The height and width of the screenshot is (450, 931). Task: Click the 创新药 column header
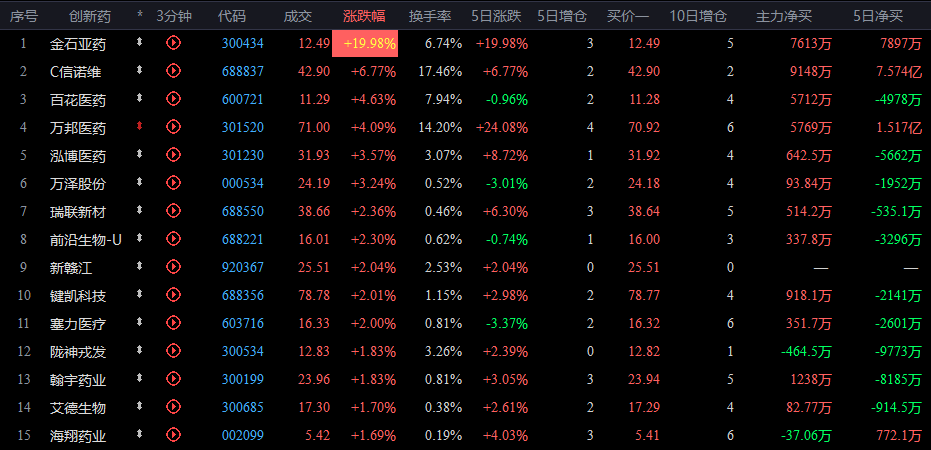(x=90, y=16)
